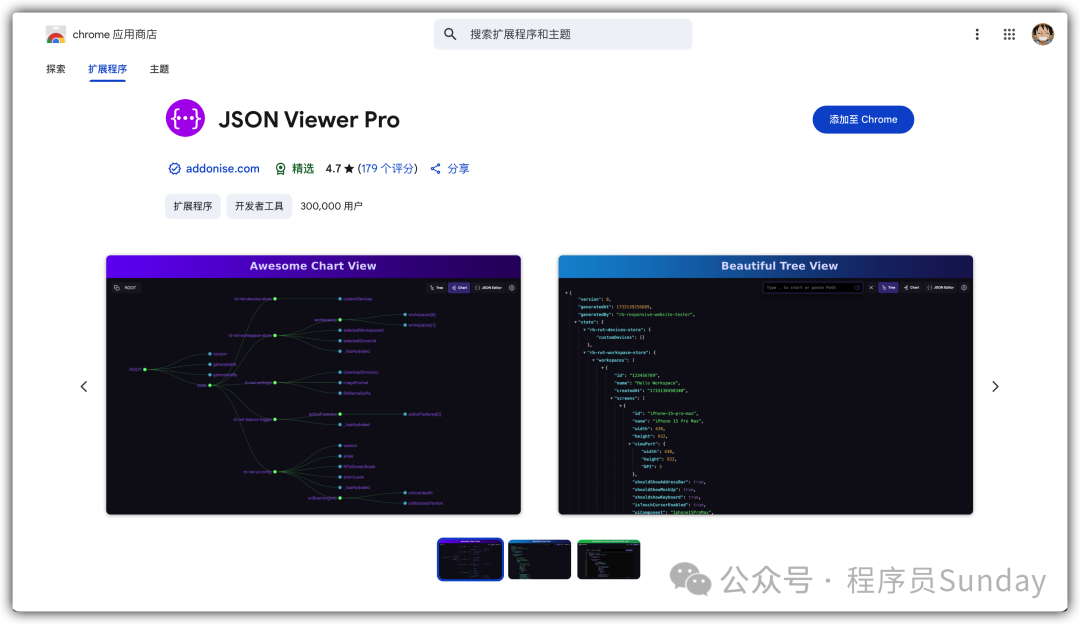Click the search magnifier icon

coord(450,34)
